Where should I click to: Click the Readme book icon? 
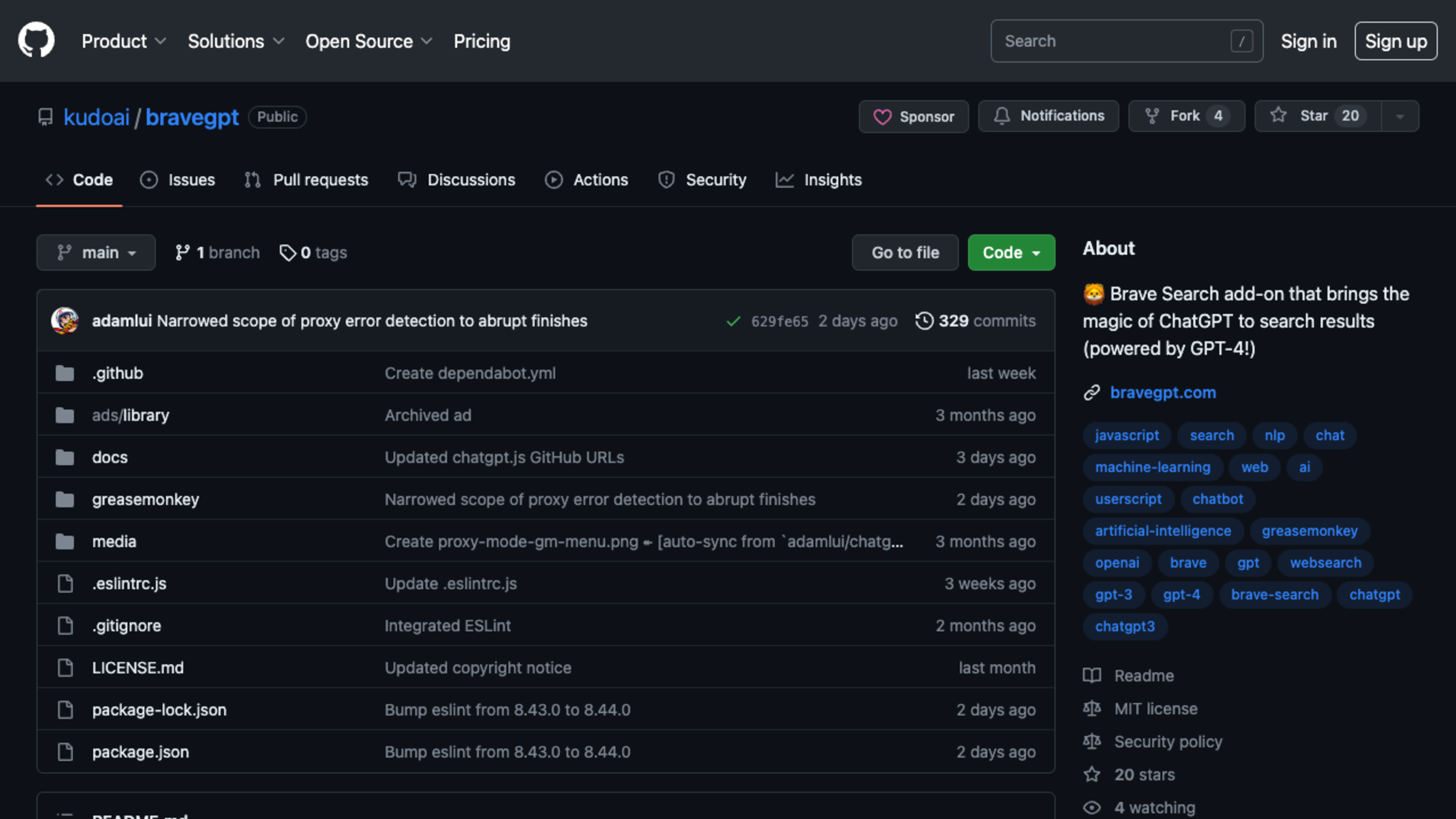(x=1092, y=675)
